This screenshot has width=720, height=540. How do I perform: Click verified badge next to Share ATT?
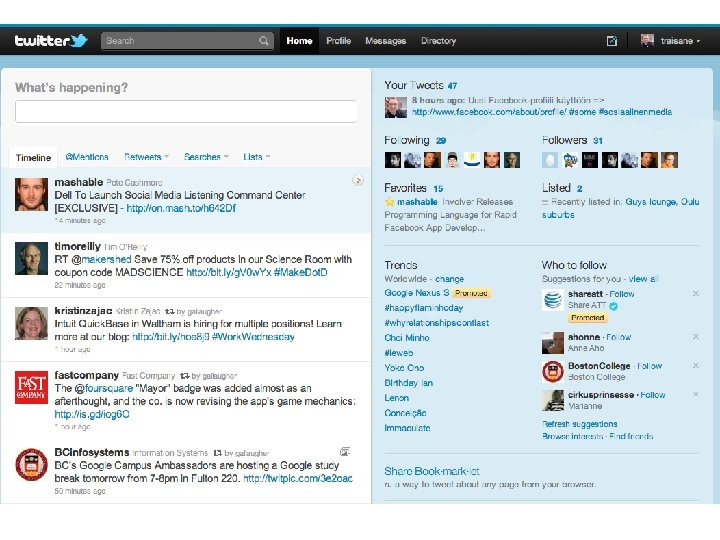(x=613, y=306)
